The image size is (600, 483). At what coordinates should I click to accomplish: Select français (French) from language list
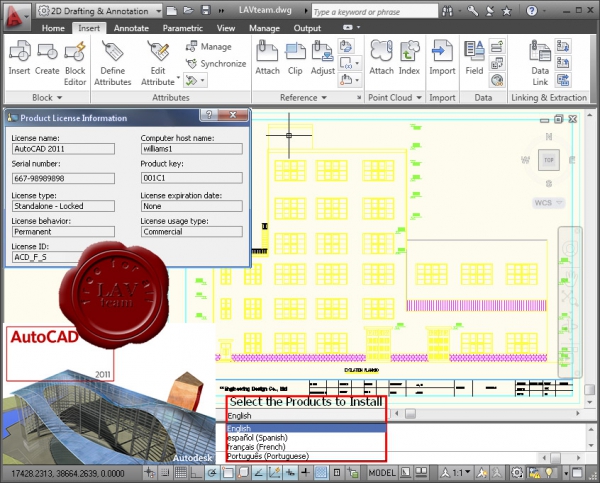click(306, 447)
